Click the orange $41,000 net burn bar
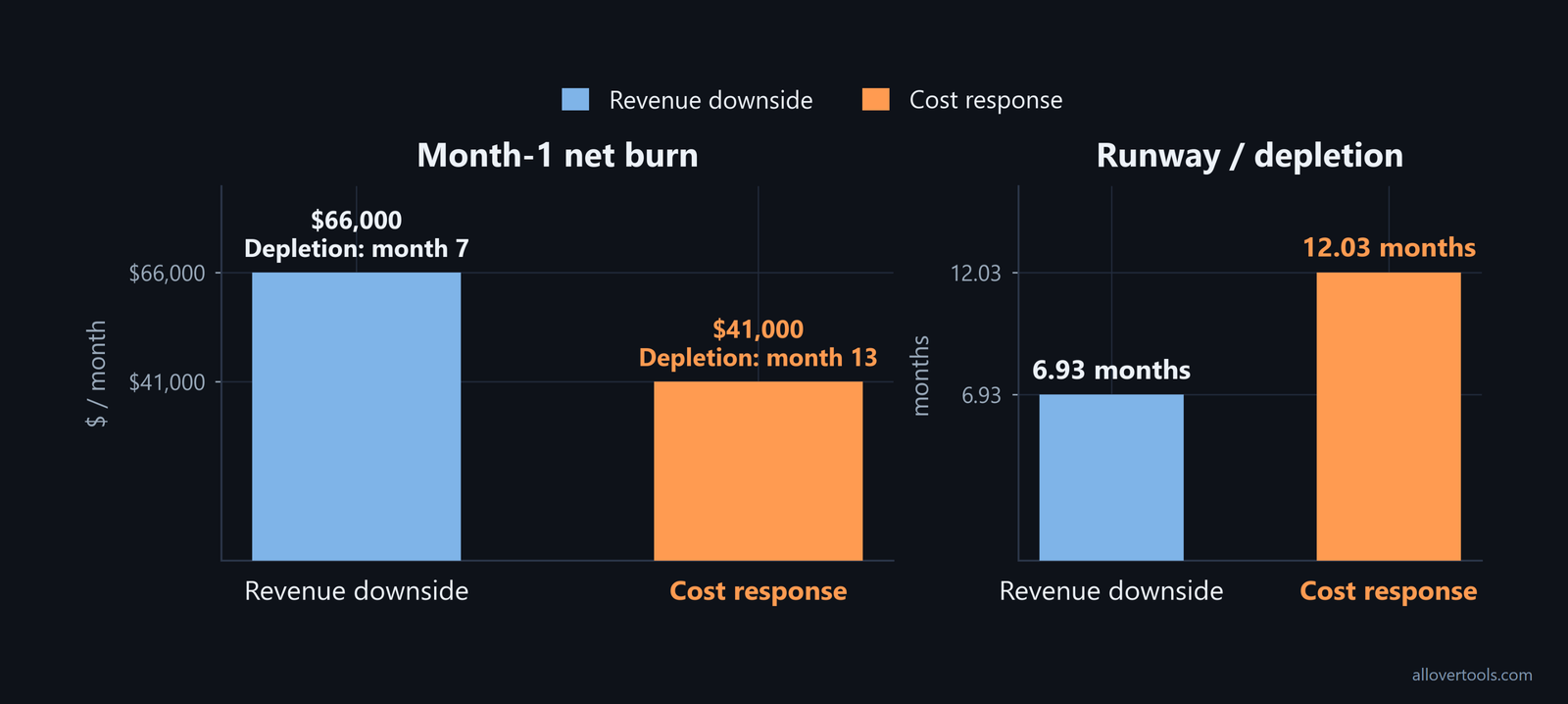The image size is (1568, 704). coord(759,471)
